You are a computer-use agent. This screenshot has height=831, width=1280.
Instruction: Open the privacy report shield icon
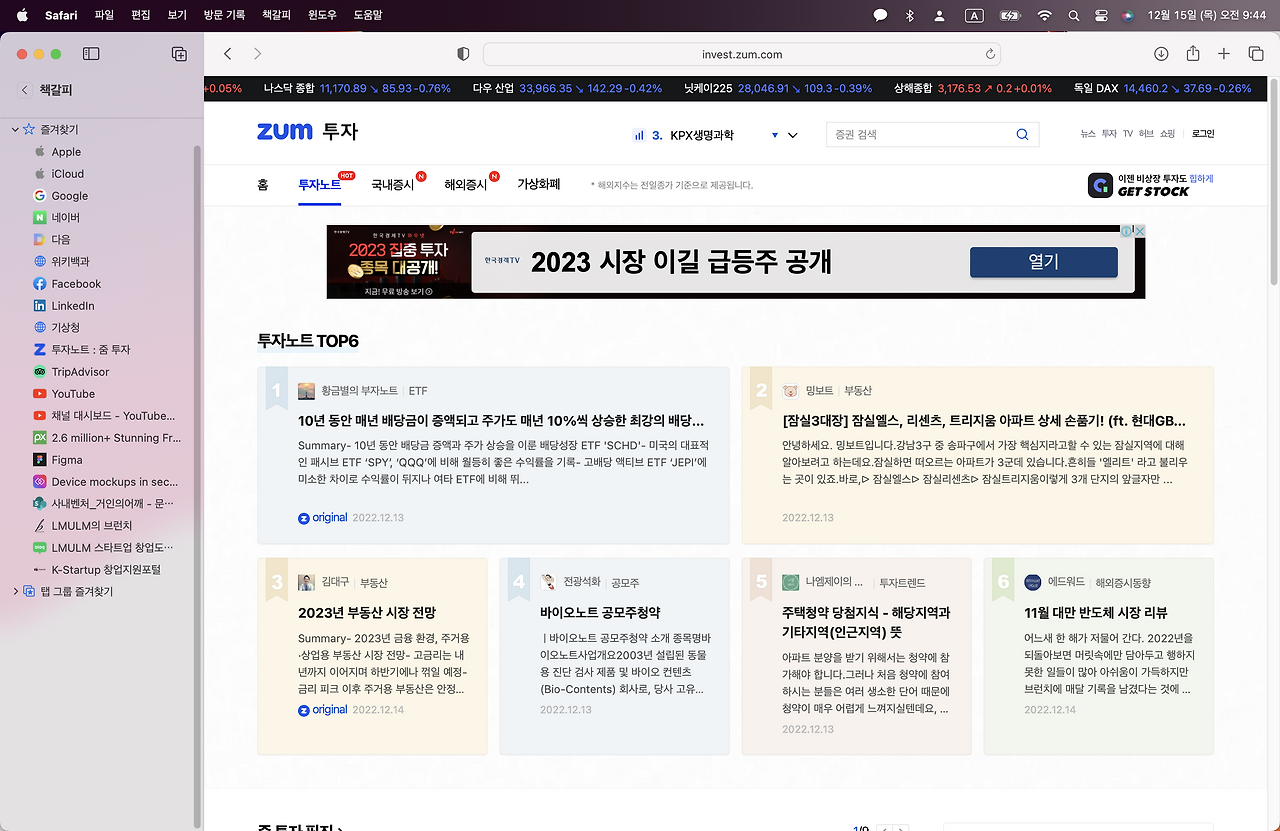click(x=463, y=54)
